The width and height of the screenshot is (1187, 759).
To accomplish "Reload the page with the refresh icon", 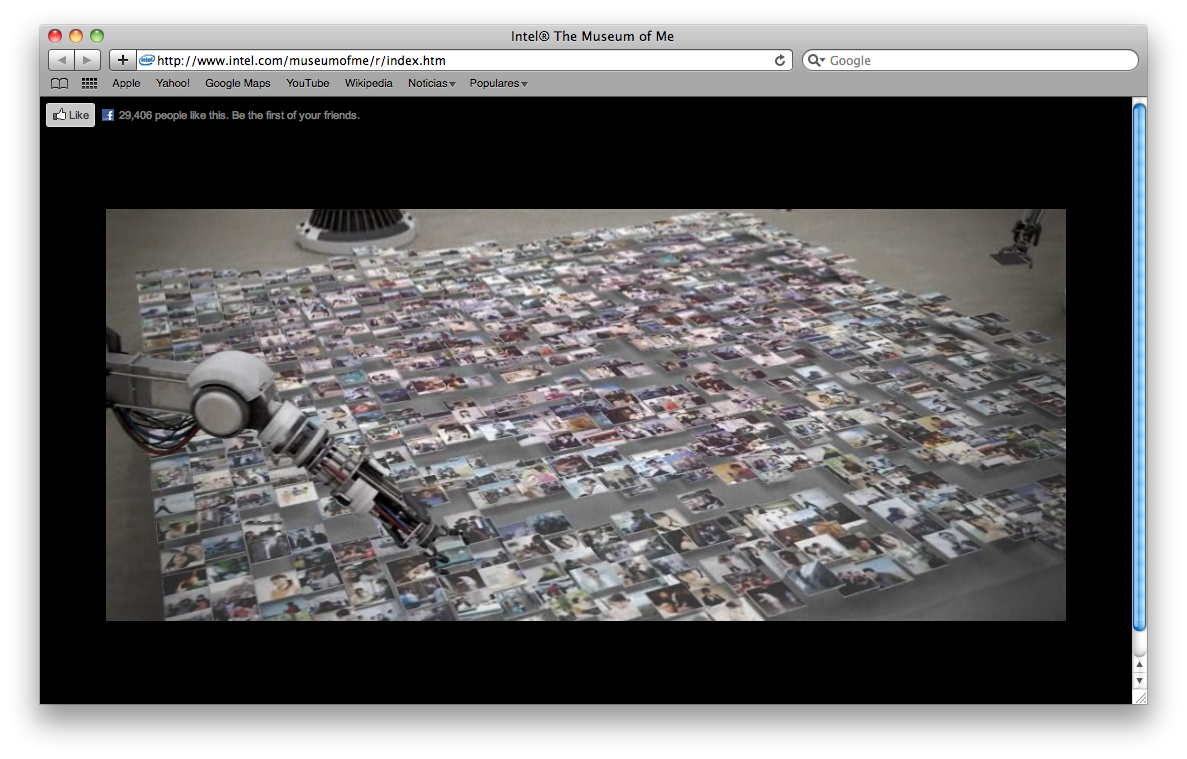I will click(780, 60).
